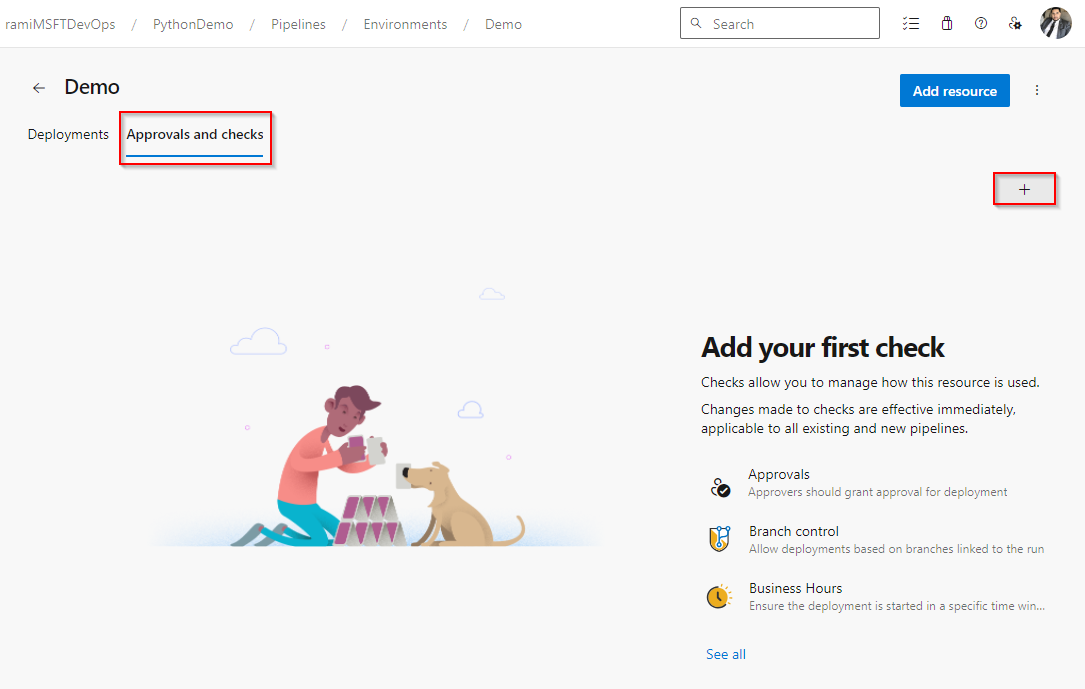
Task: Click the back arrow next to Demo
Action: click(38, 88)
